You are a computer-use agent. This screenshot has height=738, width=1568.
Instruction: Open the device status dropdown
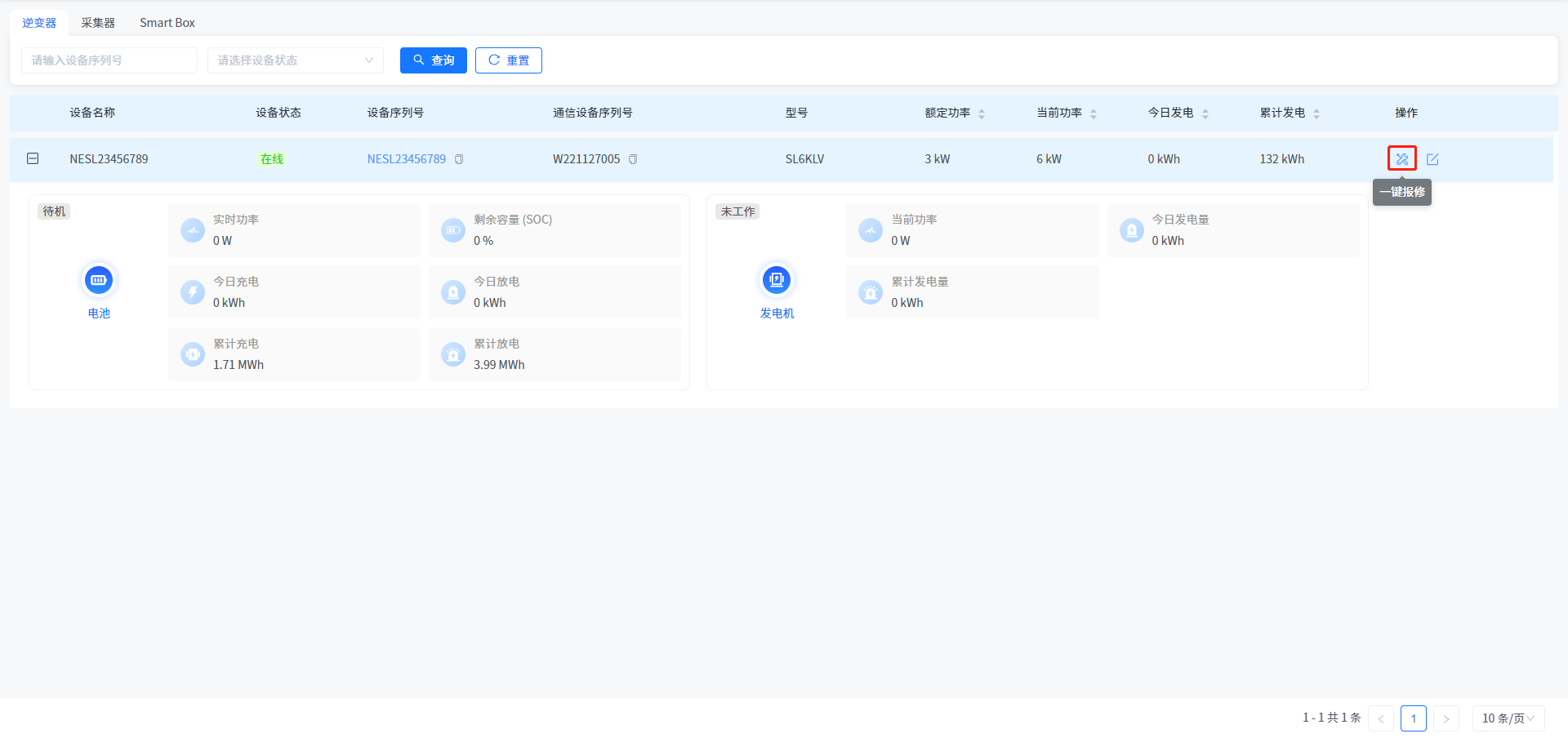click(x=295, y=60)
